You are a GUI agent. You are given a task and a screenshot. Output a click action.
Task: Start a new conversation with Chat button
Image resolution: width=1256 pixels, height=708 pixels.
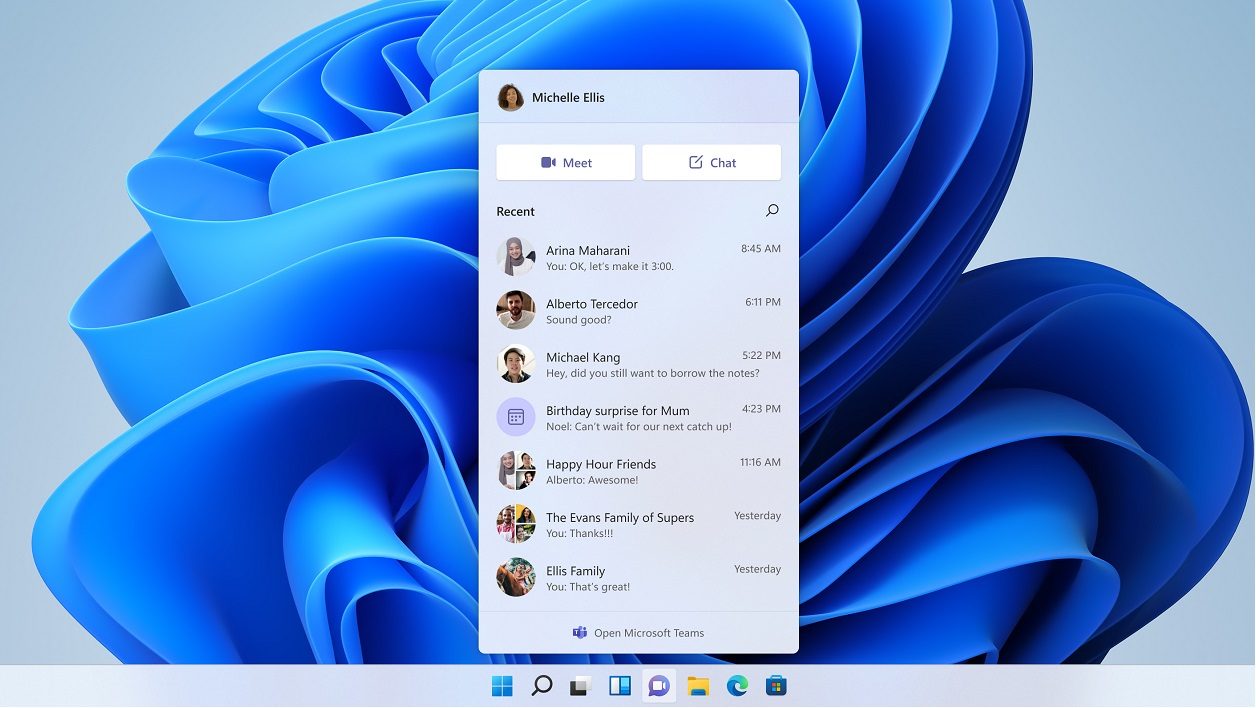711,163
